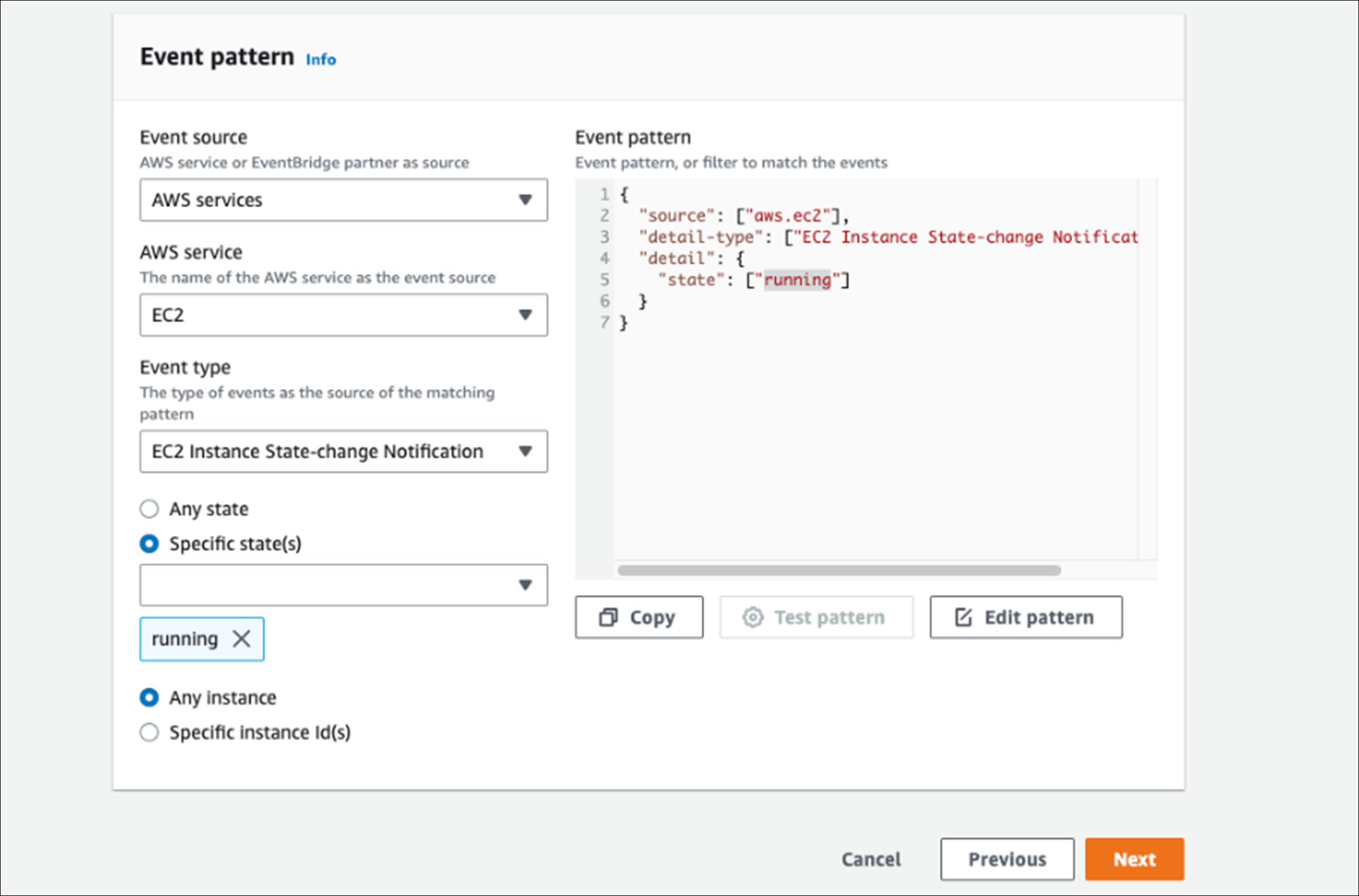Click the gear icon on Test pattern

tap(752, 617)
